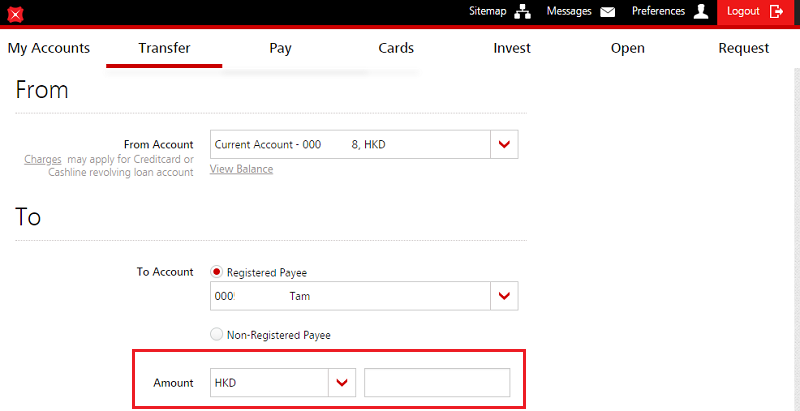Image resolution: width=800 pixels, height=411 pixels.
Task: Open the Messages envelope icon
Action: tap(607, 12)
